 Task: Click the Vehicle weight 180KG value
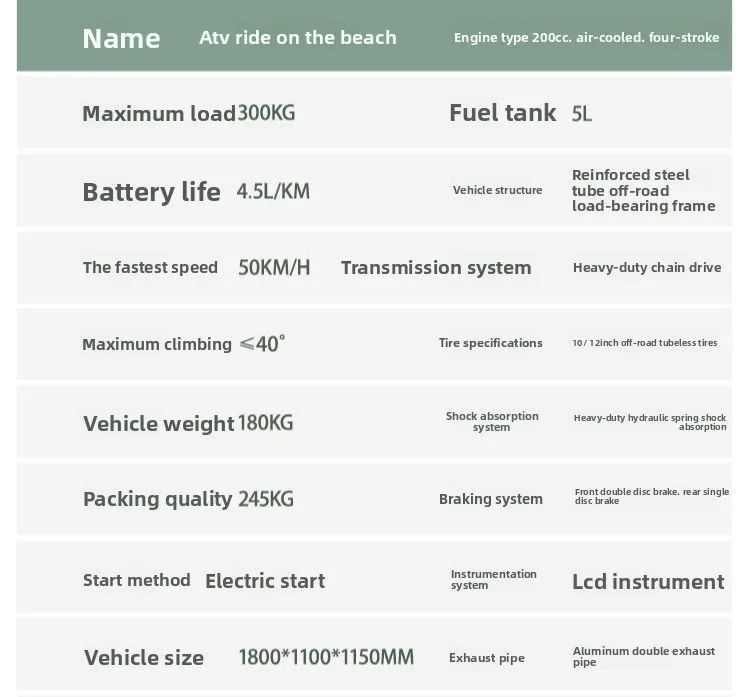pyautogui.click(x=265, y=423)
